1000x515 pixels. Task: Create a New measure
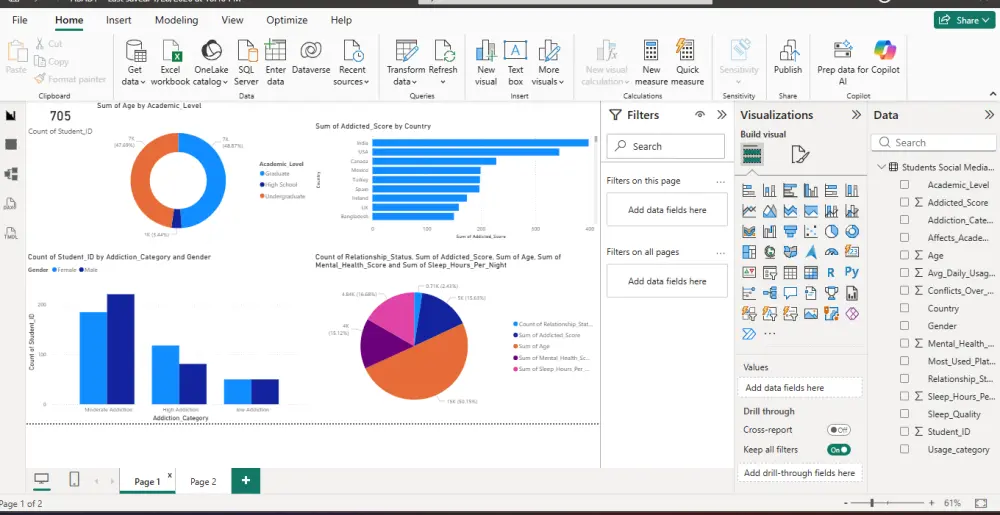coord(651,62)
